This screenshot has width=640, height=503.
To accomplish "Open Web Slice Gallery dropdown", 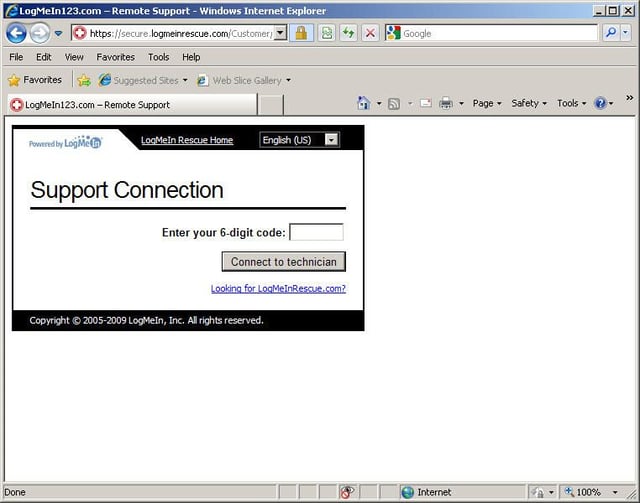I will click(244, 80).
